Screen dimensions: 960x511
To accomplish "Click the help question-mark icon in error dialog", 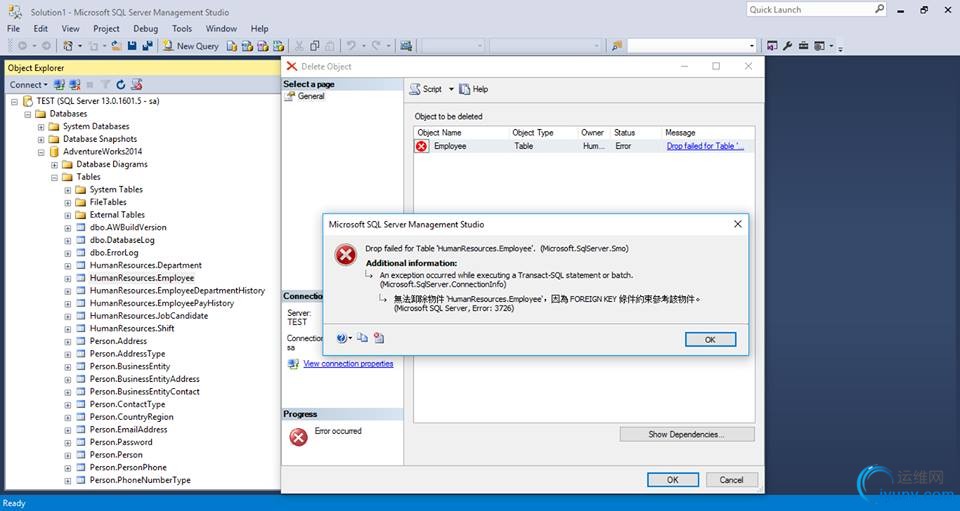I will tap(342, 338).
